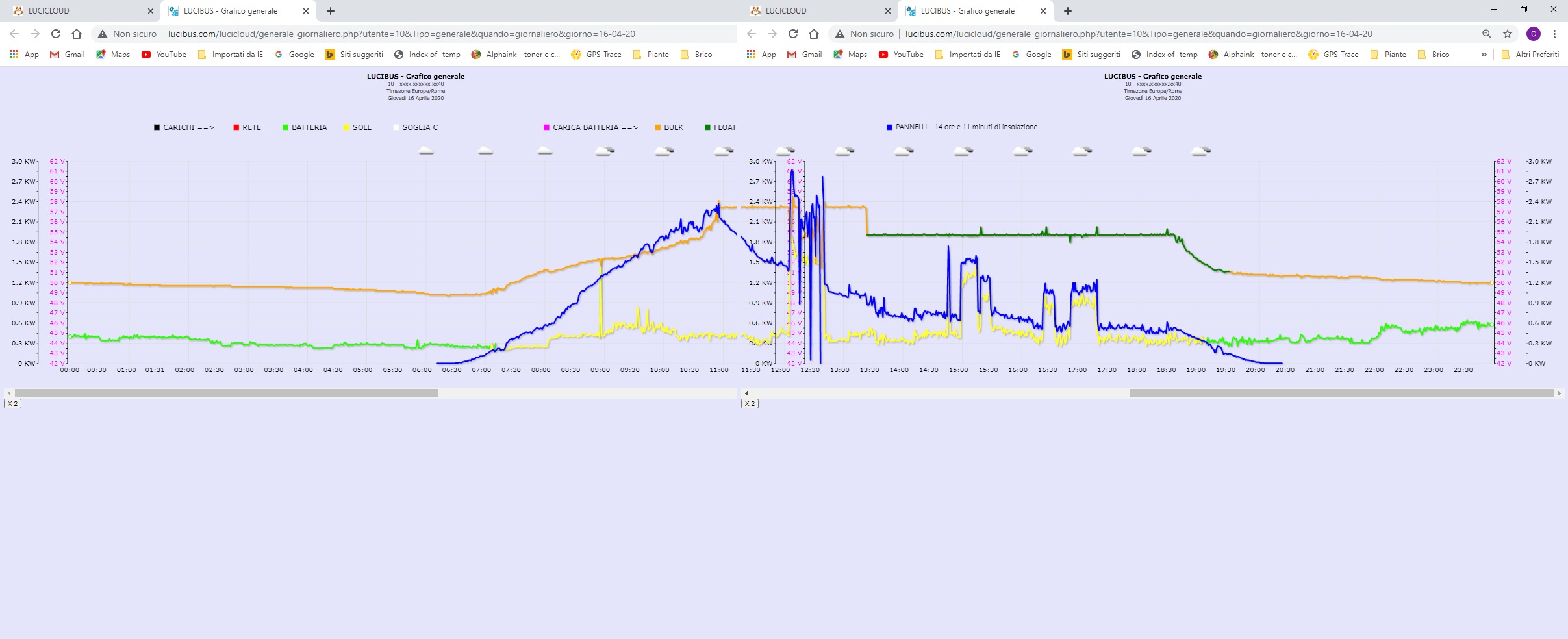Click the Gmail bookmark in the left window

click(x=68, y=55)
